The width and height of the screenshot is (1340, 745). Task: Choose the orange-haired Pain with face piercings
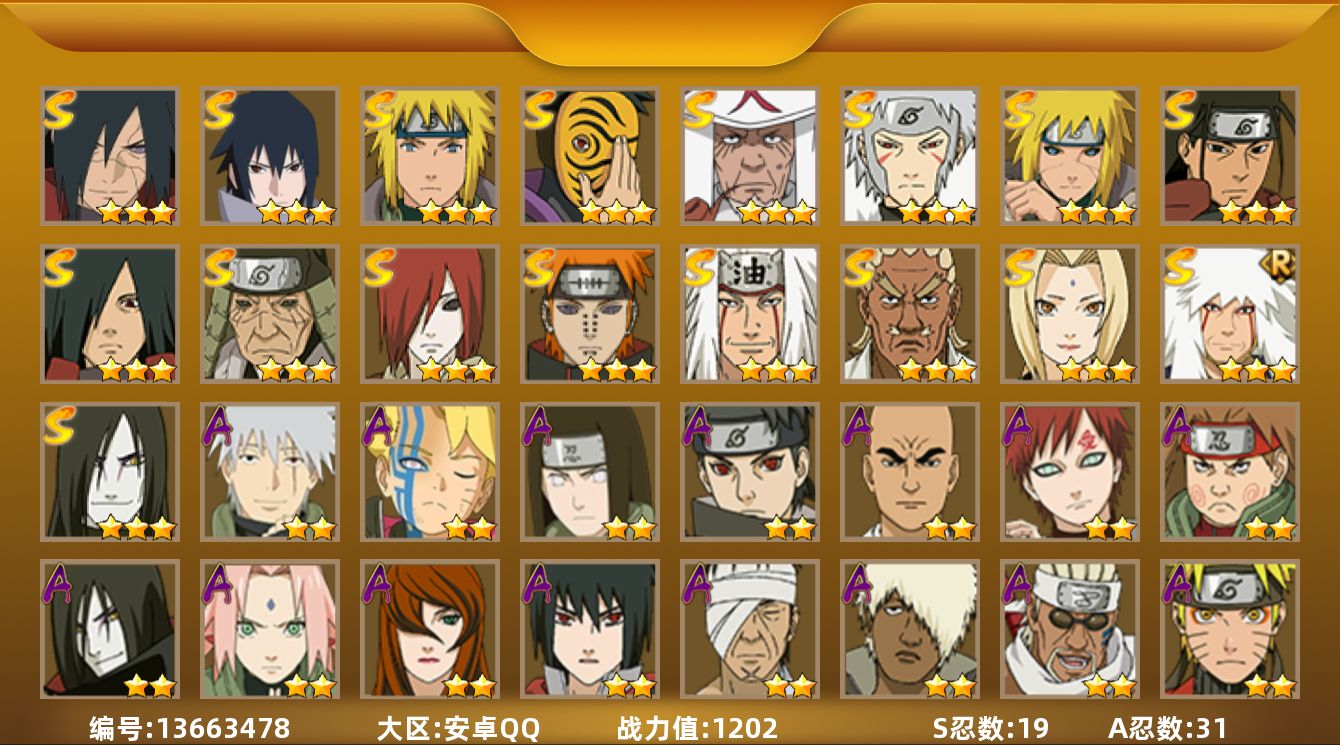click(x=590, y=314)
